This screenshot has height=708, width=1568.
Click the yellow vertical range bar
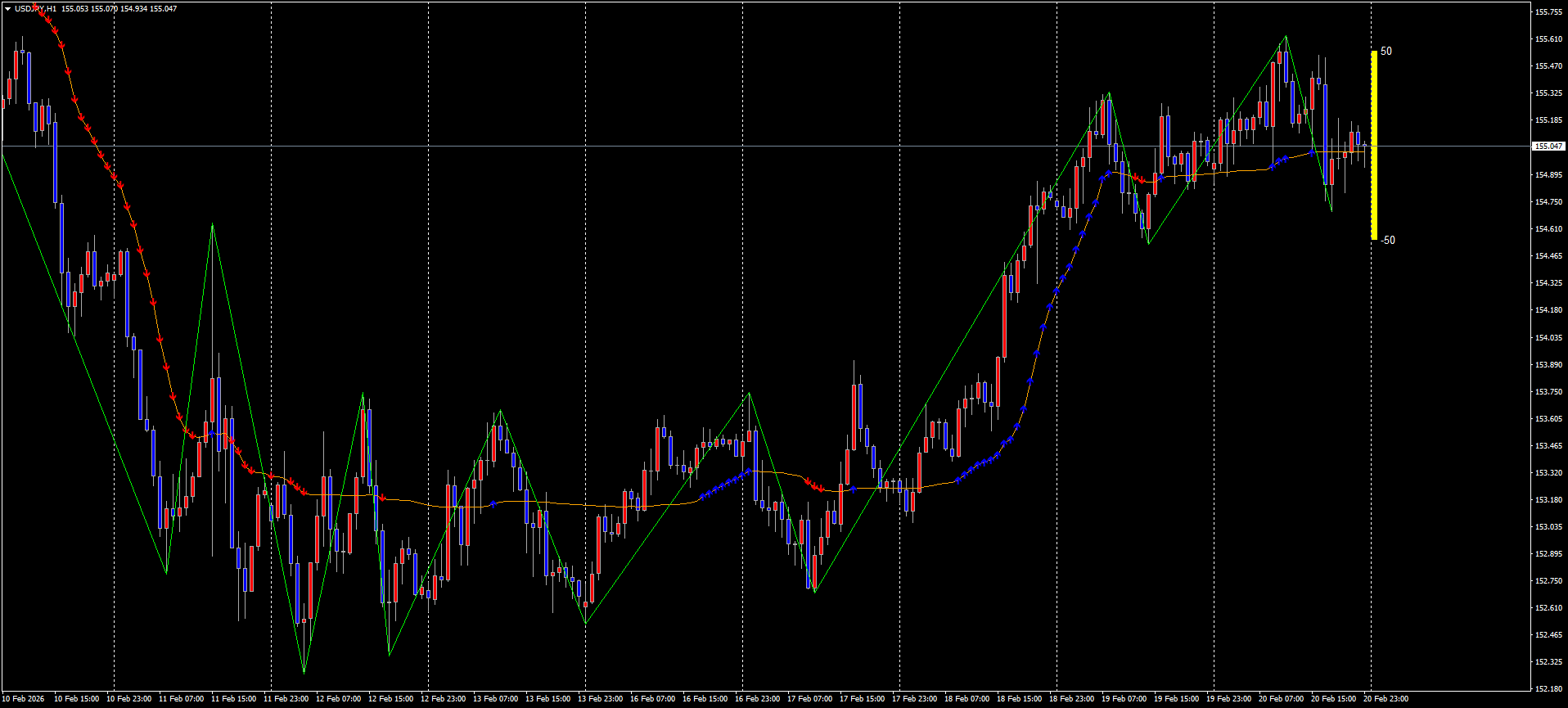(1374, 145)
